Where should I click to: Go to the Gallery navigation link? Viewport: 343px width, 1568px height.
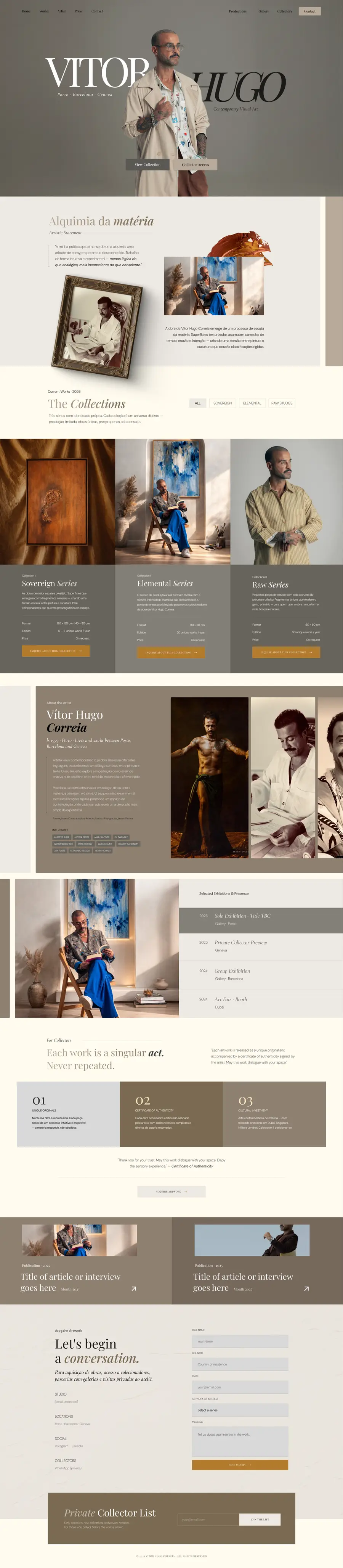pyautogui.click(x=263, y=11)
